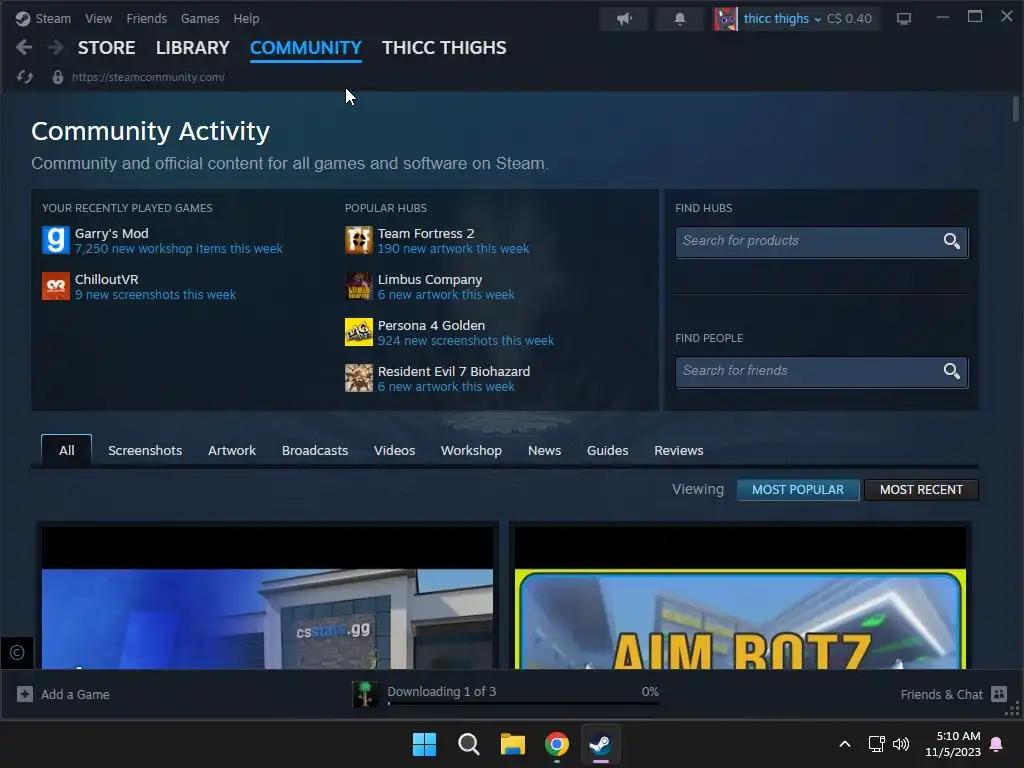
Task: Open the Games menu
Action: tap(200, 19)
